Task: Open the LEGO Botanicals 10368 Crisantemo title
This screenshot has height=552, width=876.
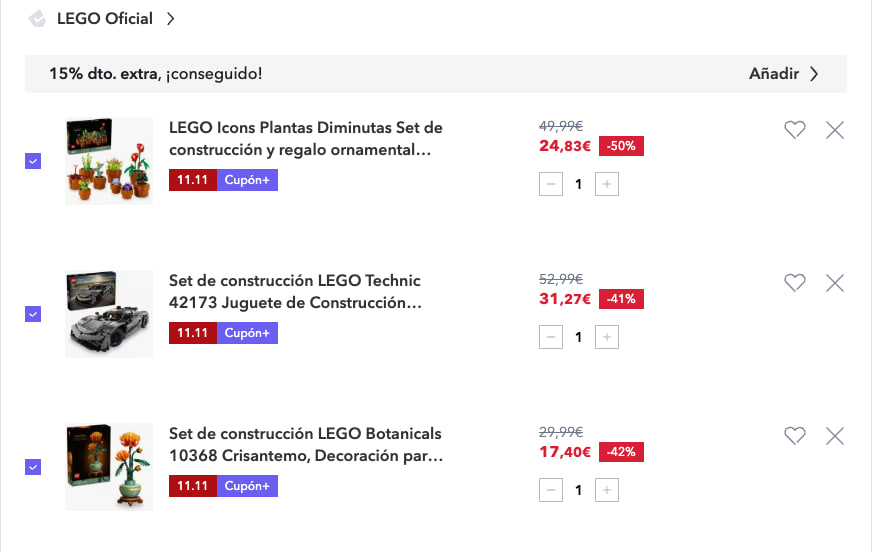Action: coord(305,444)
